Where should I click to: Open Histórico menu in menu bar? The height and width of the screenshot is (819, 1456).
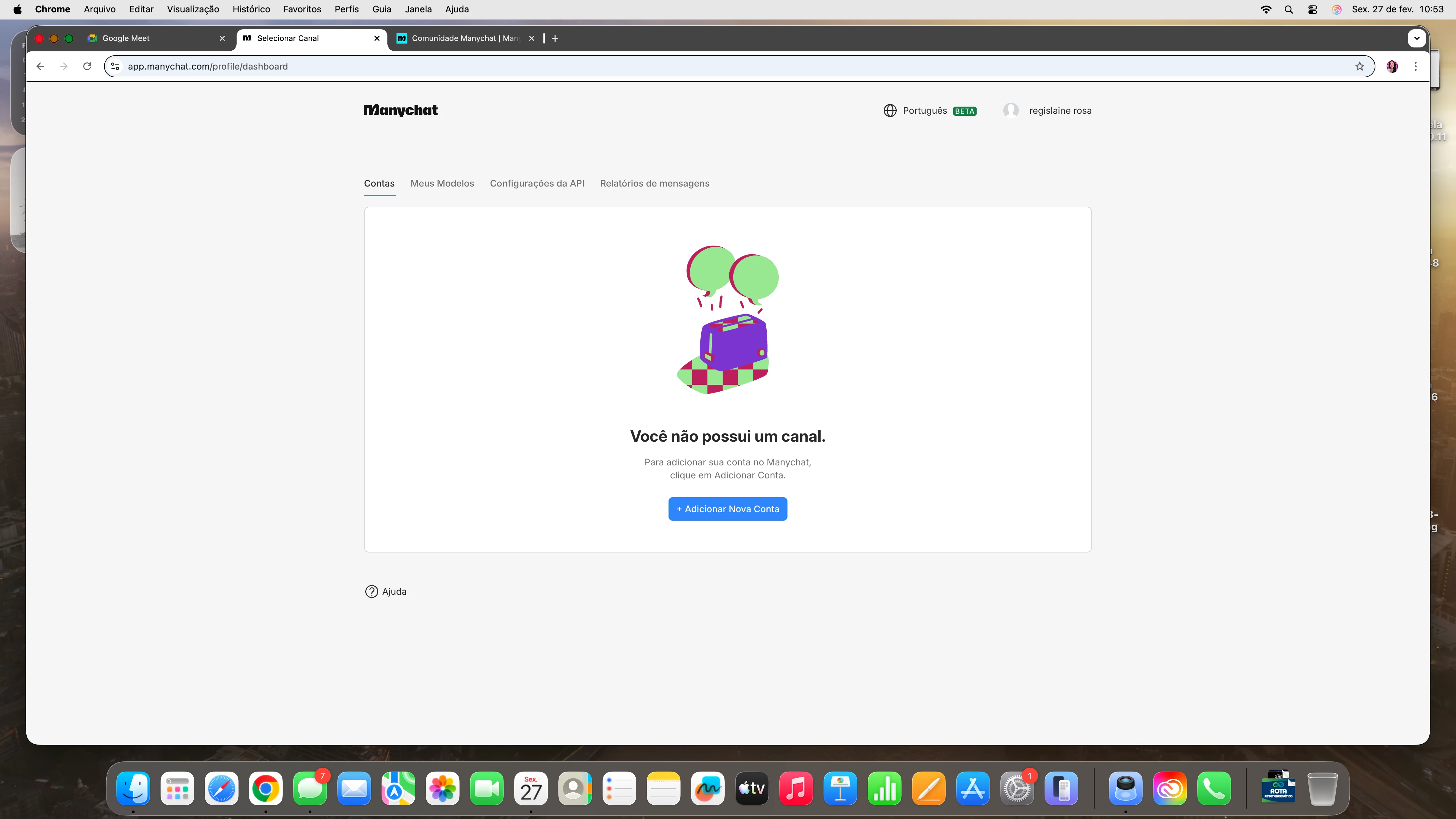click(251, 9)
